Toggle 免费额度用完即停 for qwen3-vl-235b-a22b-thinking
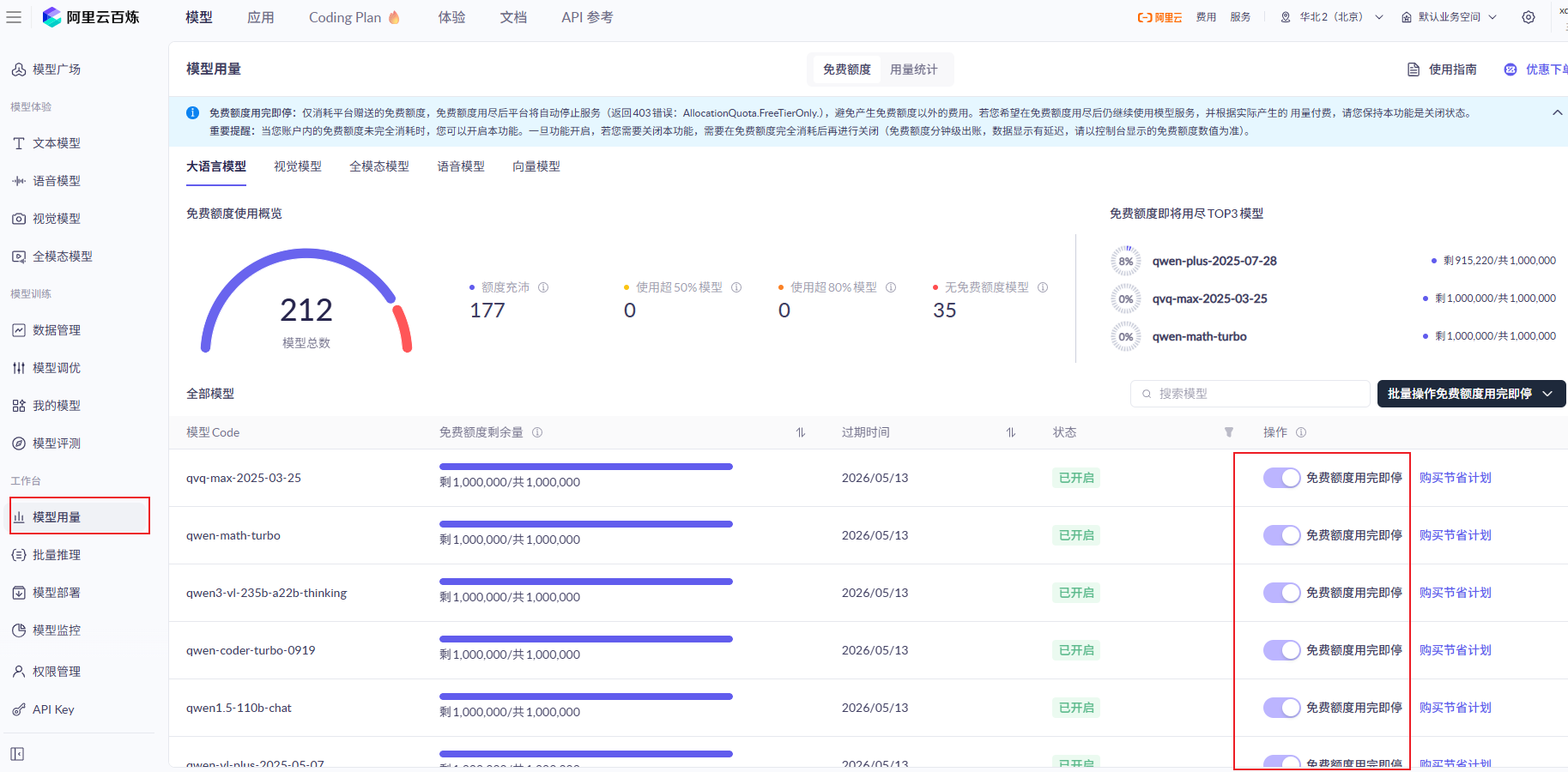Image resolution: width=1568 pixels, height=772 pixels. [x=1282, y=593]
